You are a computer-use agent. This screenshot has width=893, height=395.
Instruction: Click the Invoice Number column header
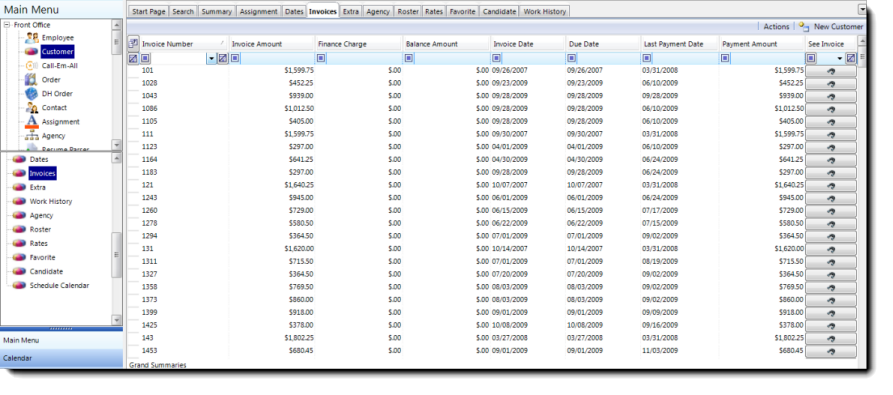(184, 44)
